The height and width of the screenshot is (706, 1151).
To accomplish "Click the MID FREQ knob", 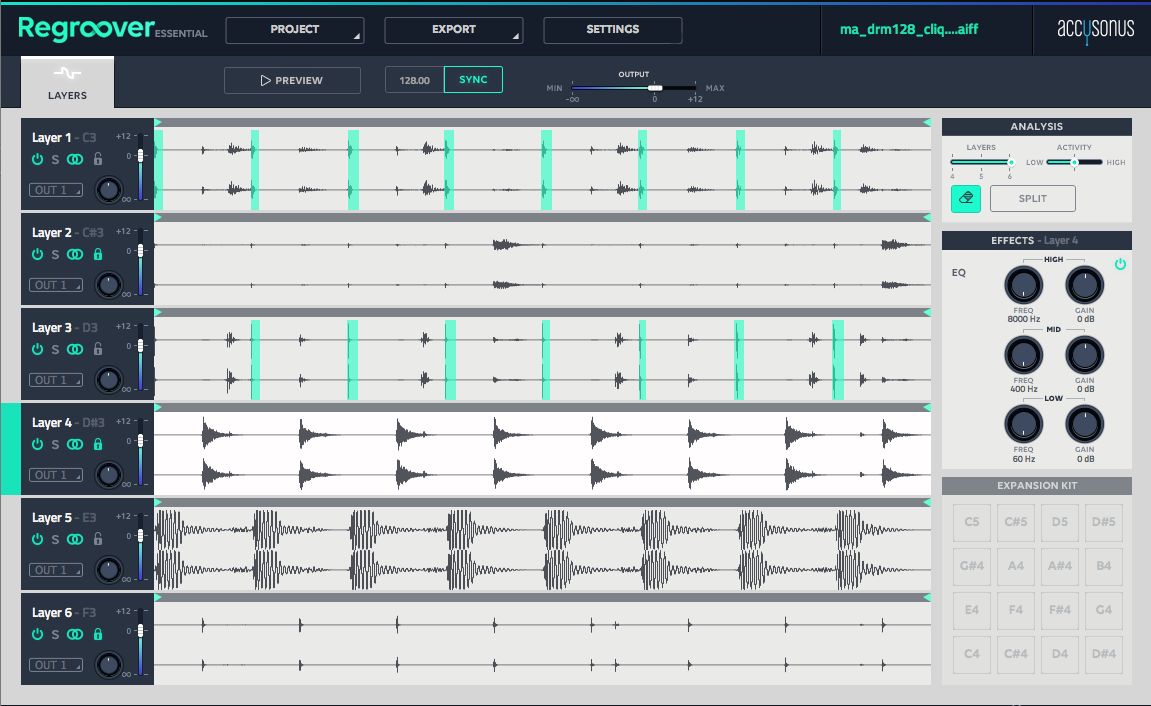I will pos(1023,355).
